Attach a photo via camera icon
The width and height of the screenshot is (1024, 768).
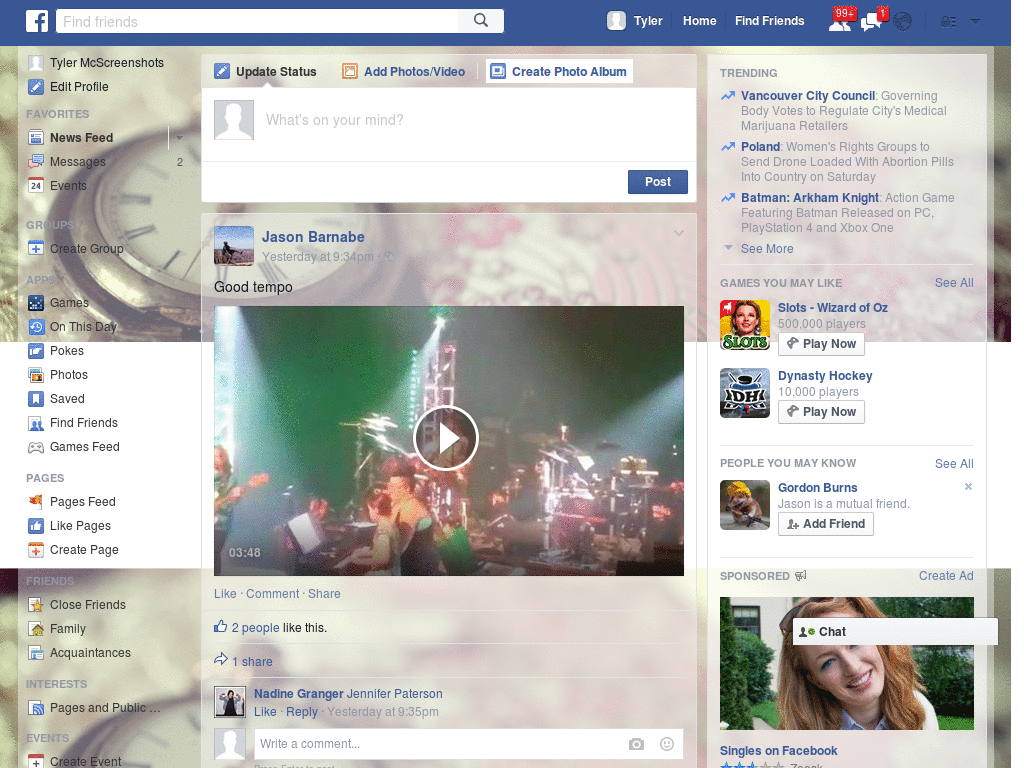point(636,744)
